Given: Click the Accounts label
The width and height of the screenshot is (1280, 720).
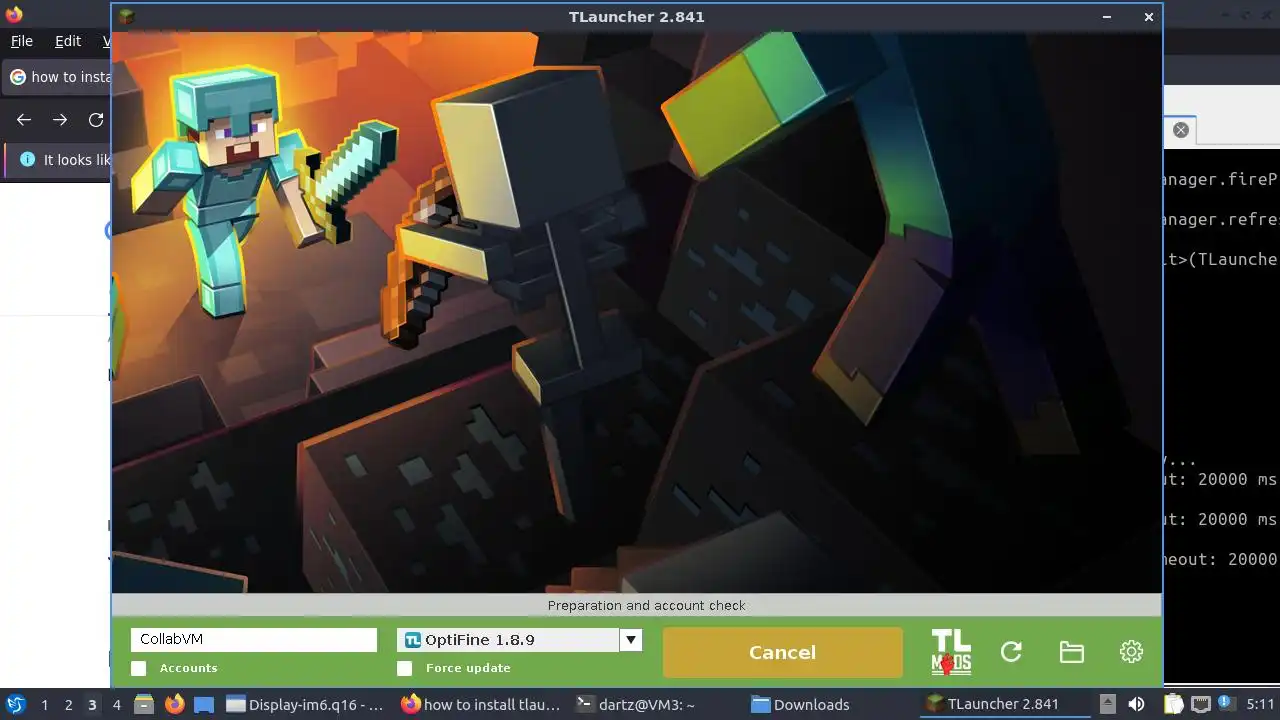Looking at the screenshot, I should tap(188, 668).
